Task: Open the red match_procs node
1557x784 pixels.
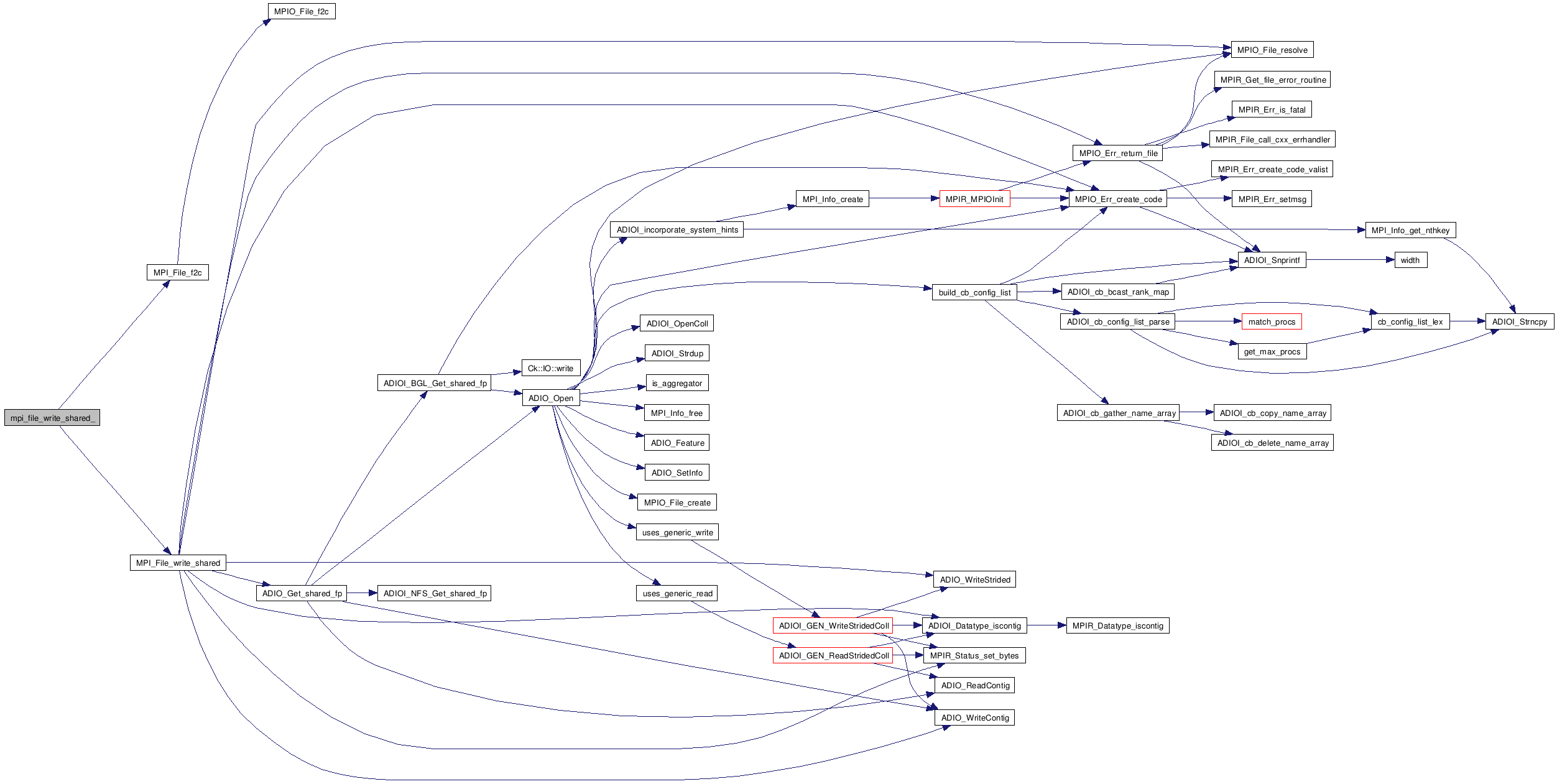Action: coord(1271,321)
